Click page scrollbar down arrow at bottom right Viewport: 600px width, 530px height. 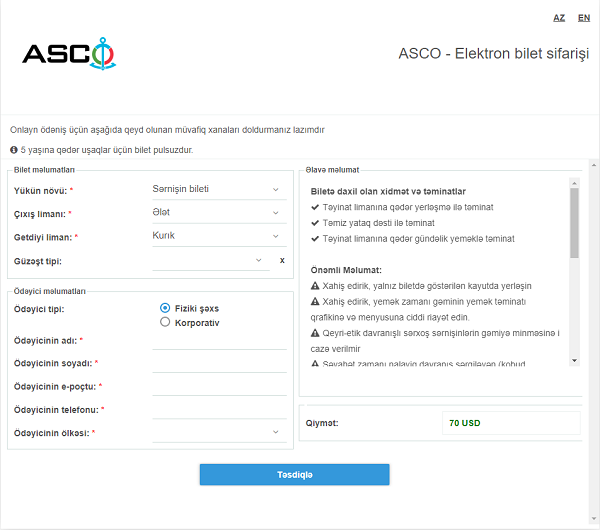(594, 519)
